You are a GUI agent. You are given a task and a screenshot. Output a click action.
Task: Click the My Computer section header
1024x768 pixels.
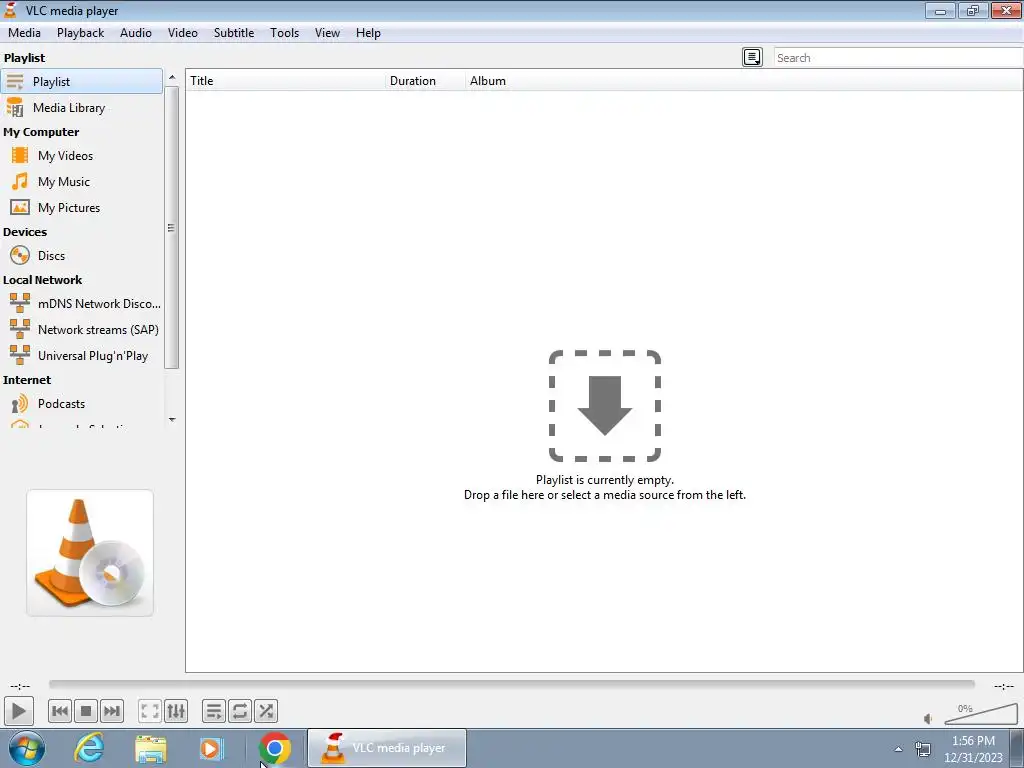[x=41, y=132]
